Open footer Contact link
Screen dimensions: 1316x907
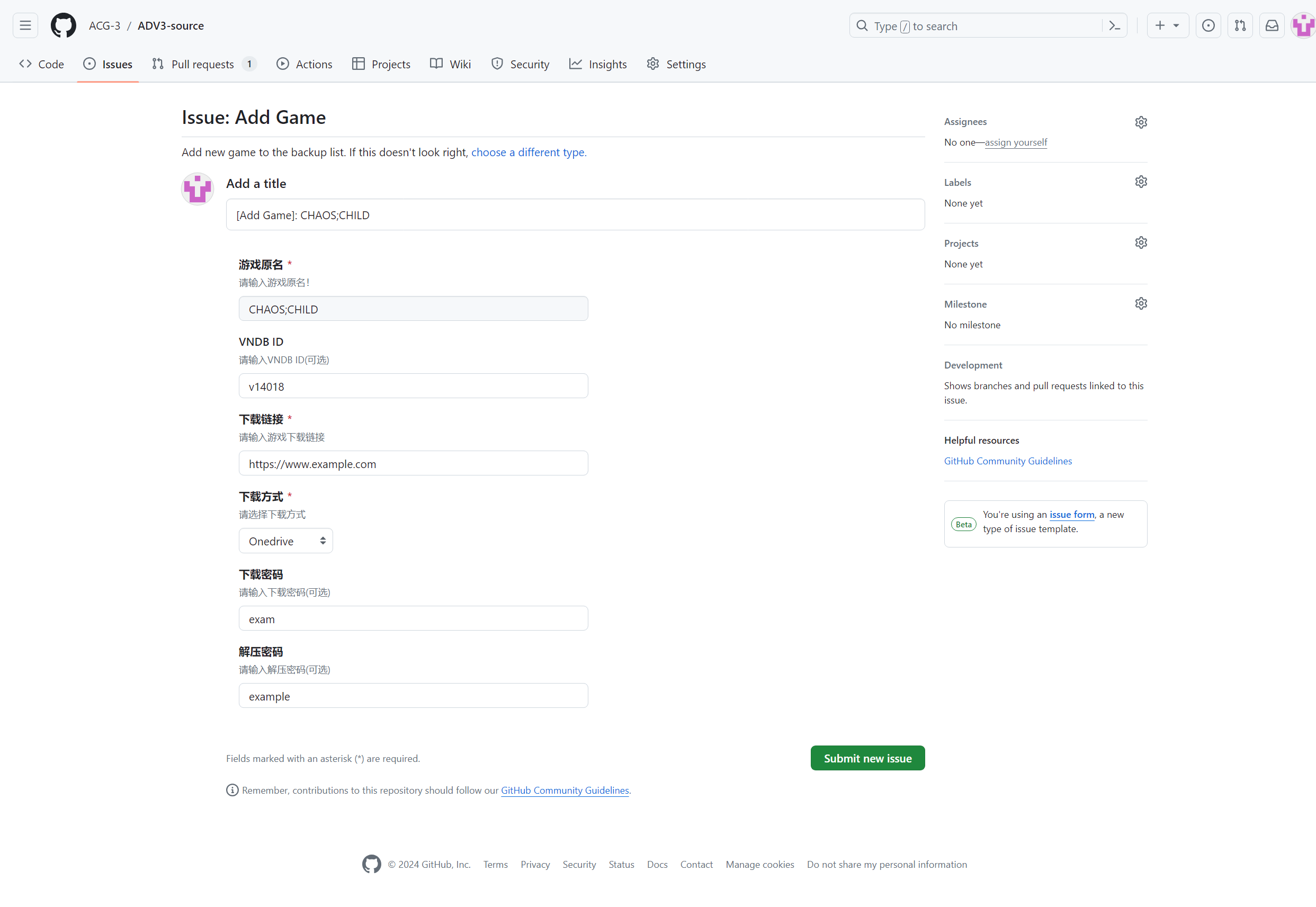point(696,865)
